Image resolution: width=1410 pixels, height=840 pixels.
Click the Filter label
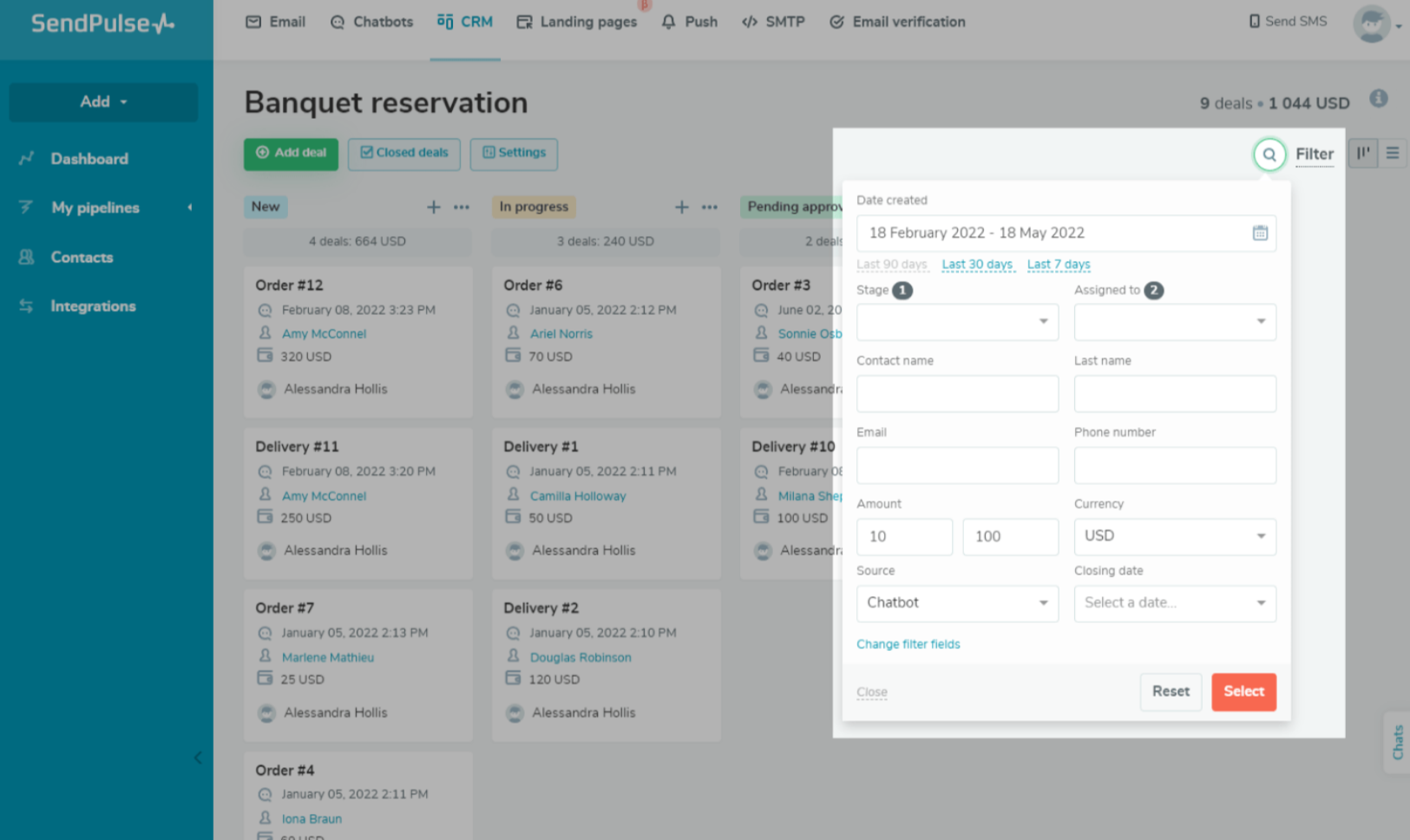(x=1315, y=154)
